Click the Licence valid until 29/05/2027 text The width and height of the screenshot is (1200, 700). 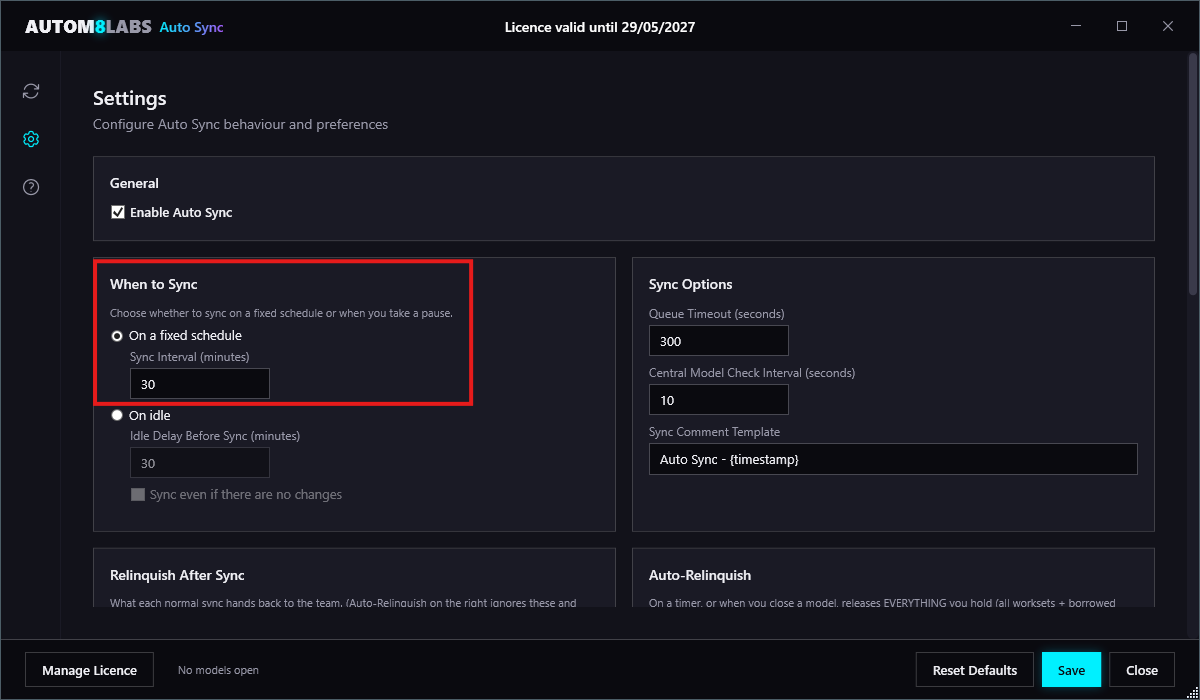[x=600, y=27]
